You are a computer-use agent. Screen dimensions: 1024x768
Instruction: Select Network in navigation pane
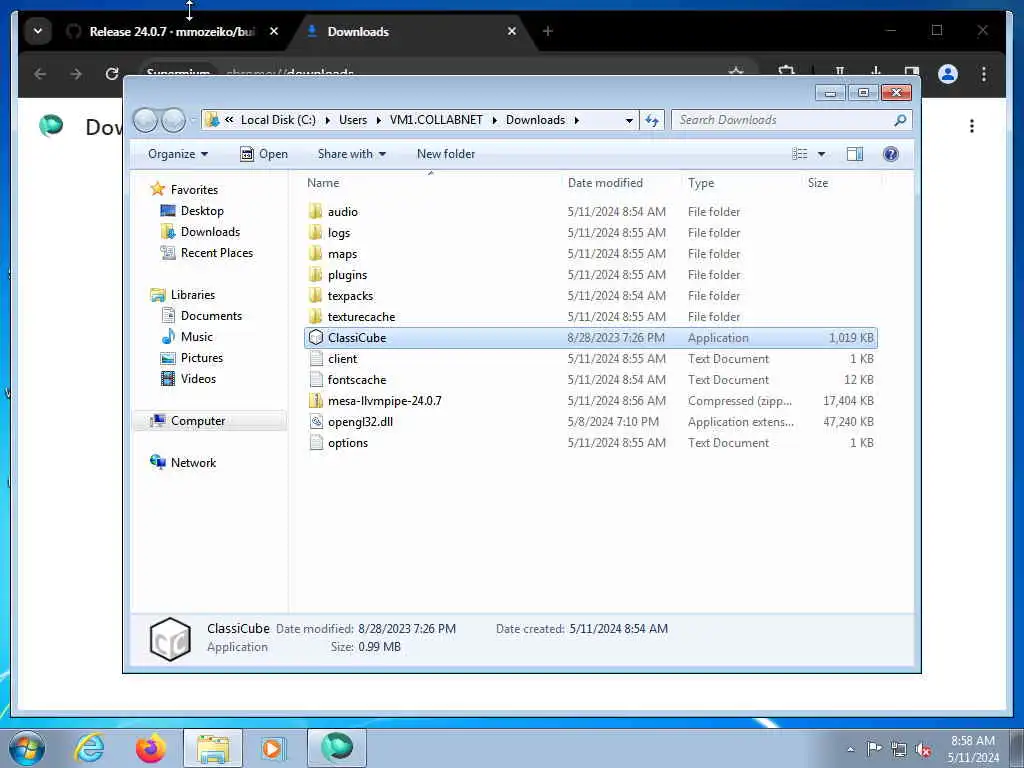(x=193, y=463)
